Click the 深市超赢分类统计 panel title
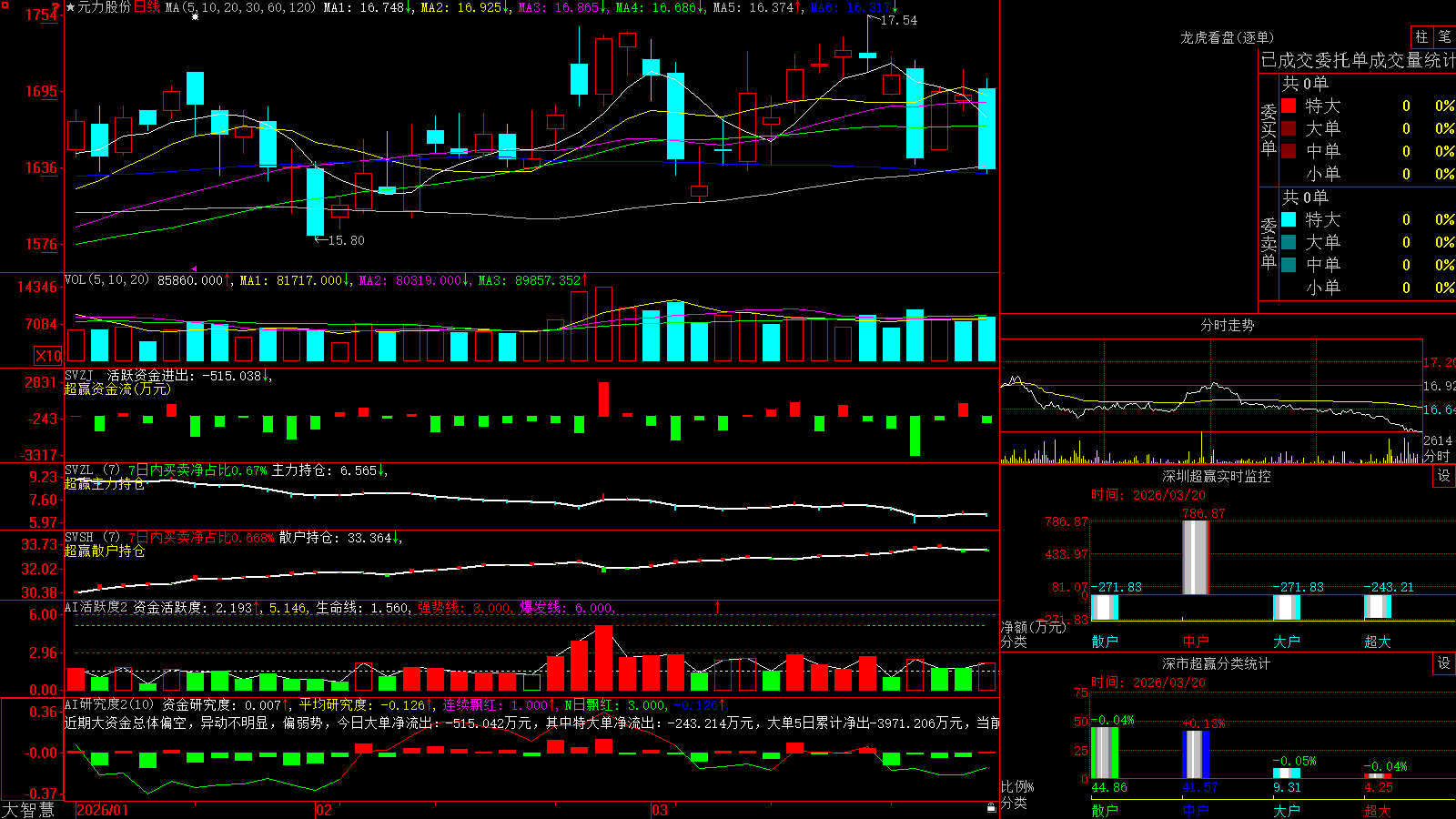This screenshot has height=819, width=1456. 1216,663
